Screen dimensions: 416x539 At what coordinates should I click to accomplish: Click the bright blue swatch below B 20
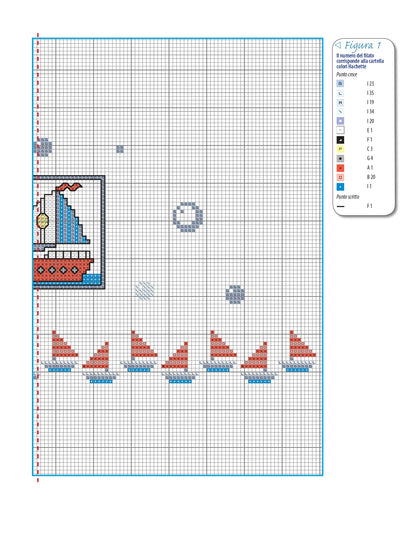(x=340, y=187)
